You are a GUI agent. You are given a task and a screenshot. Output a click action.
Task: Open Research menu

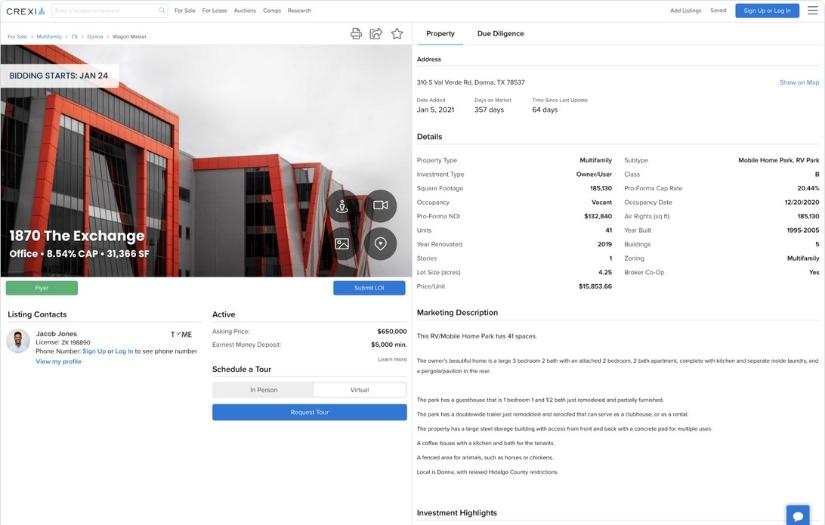pyautogui.click(x=299, y=11)
